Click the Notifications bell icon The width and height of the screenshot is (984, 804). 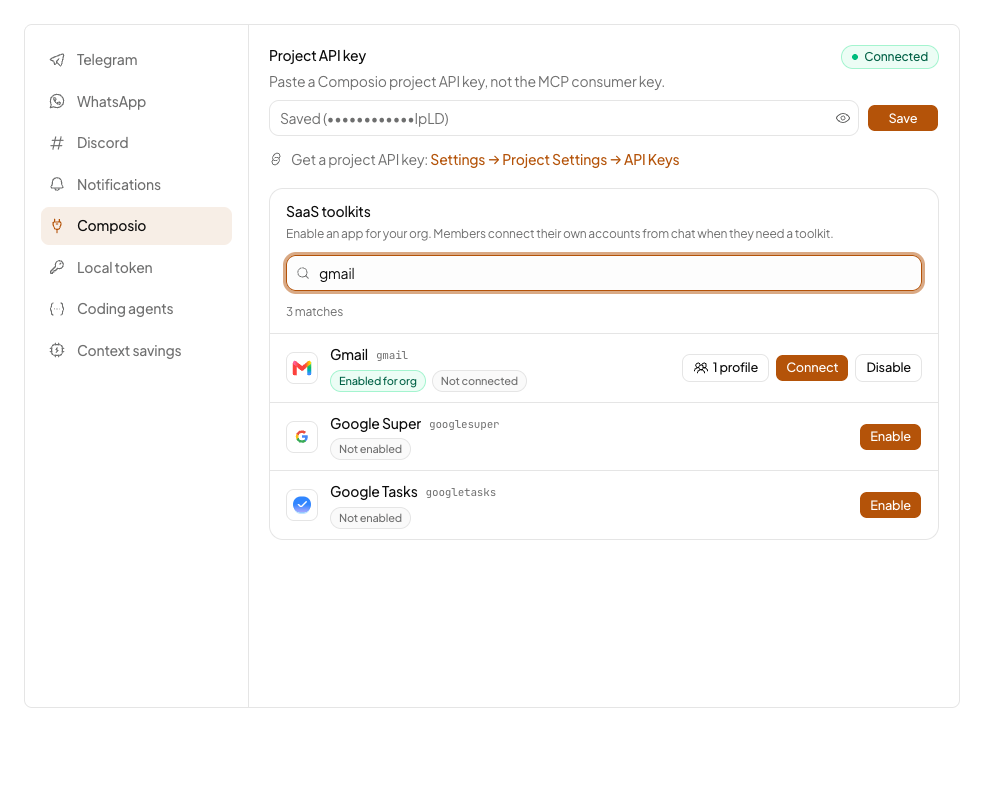57,185
